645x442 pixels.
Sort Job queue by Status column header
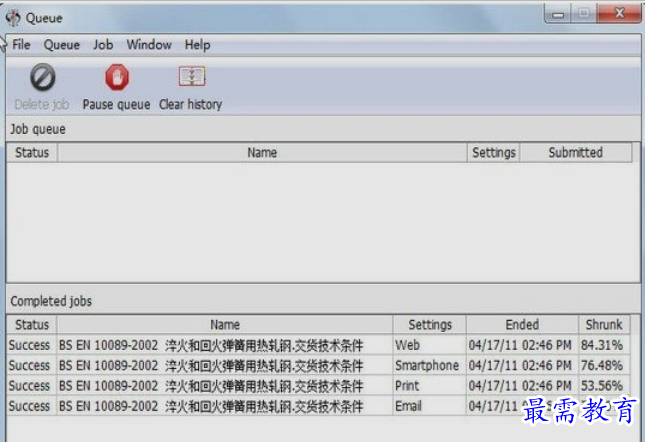32,153
